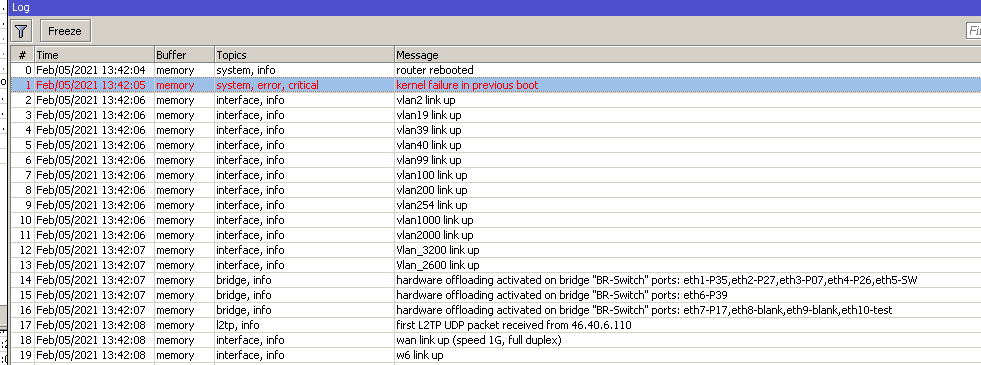Click offloading message listing eth7-P17 ports

point(644,311)
